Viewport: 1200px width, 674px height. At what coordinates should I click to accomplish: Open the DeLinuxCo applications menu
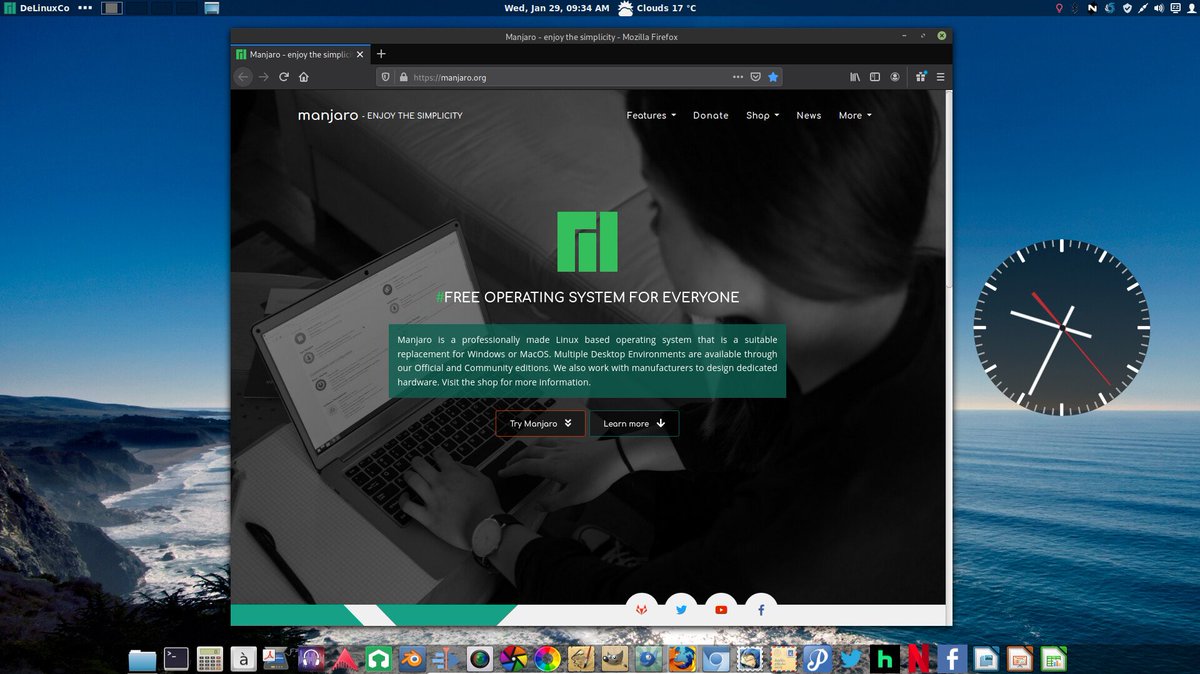pyautogui.click(x=36, y=8)
